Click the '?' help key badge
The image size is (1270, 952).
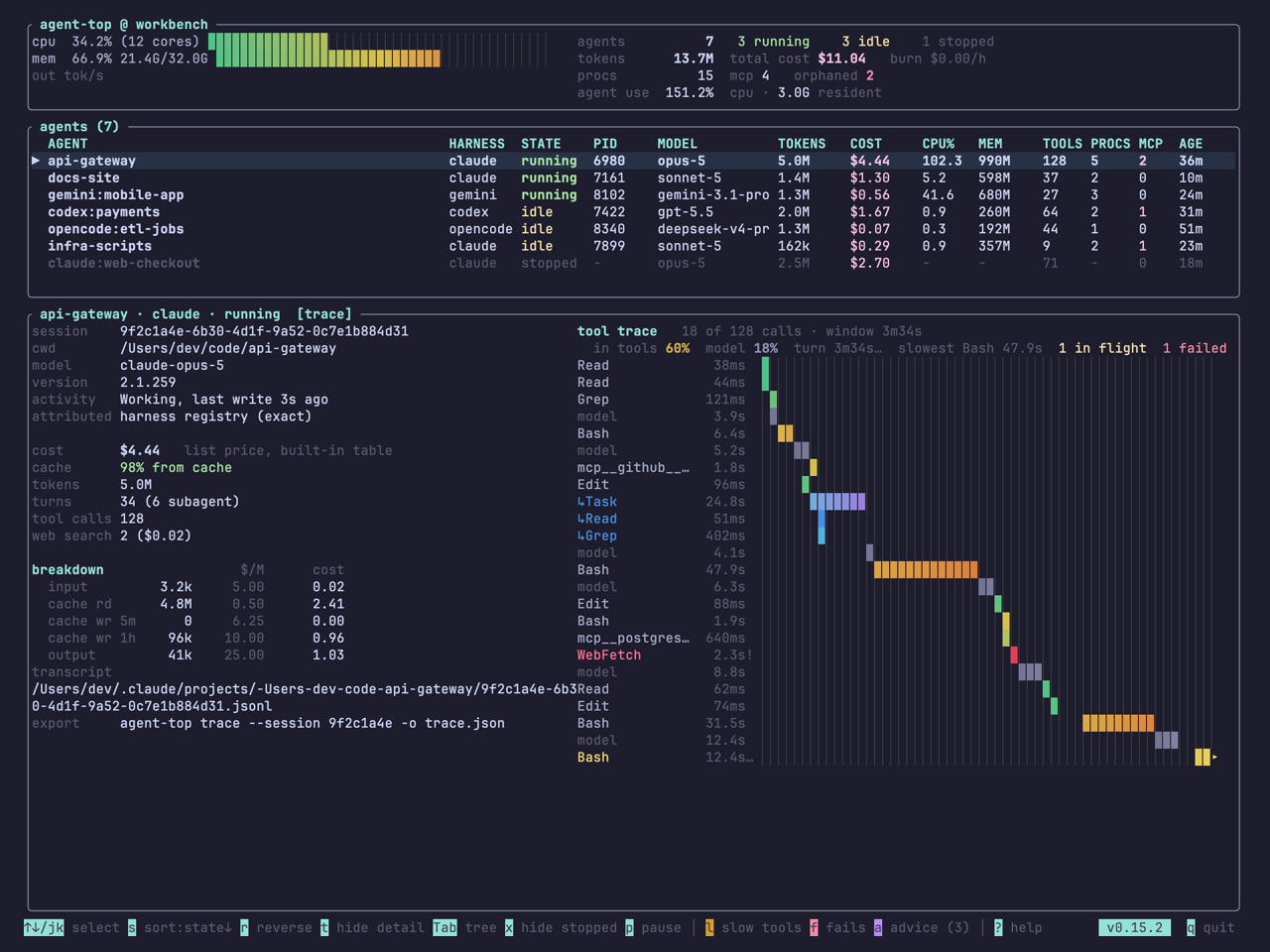tap(998, 928)
